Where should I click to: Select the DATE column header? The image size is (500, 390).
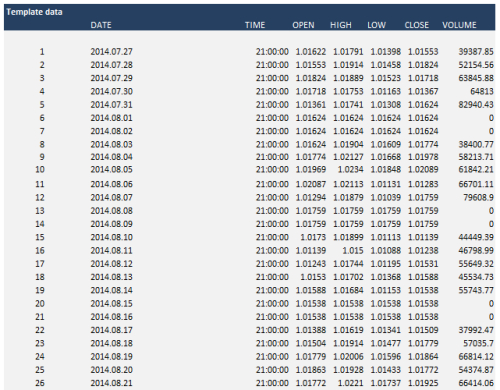point(101,25)
